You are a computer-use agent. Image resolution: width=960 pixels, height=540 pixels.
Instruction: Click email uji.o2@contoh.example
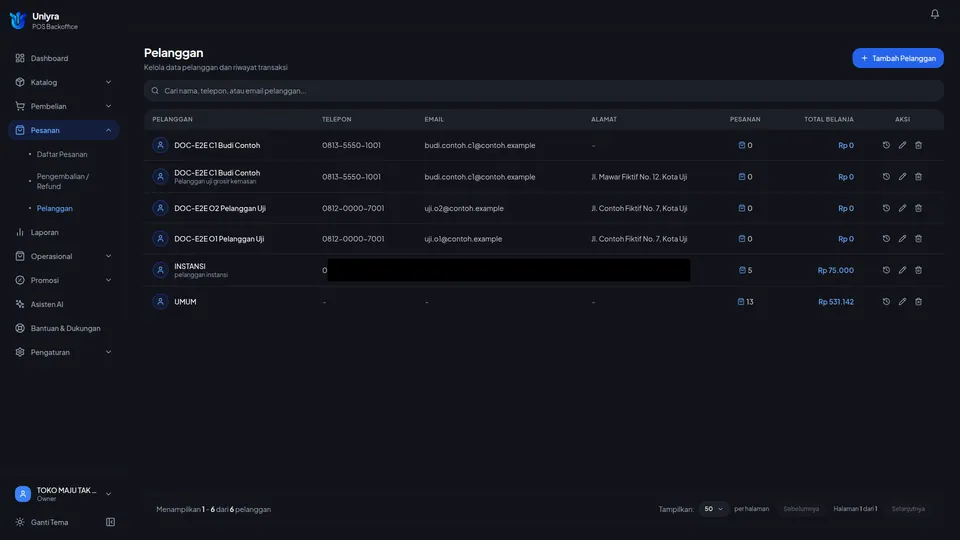(x=463, y=208)
